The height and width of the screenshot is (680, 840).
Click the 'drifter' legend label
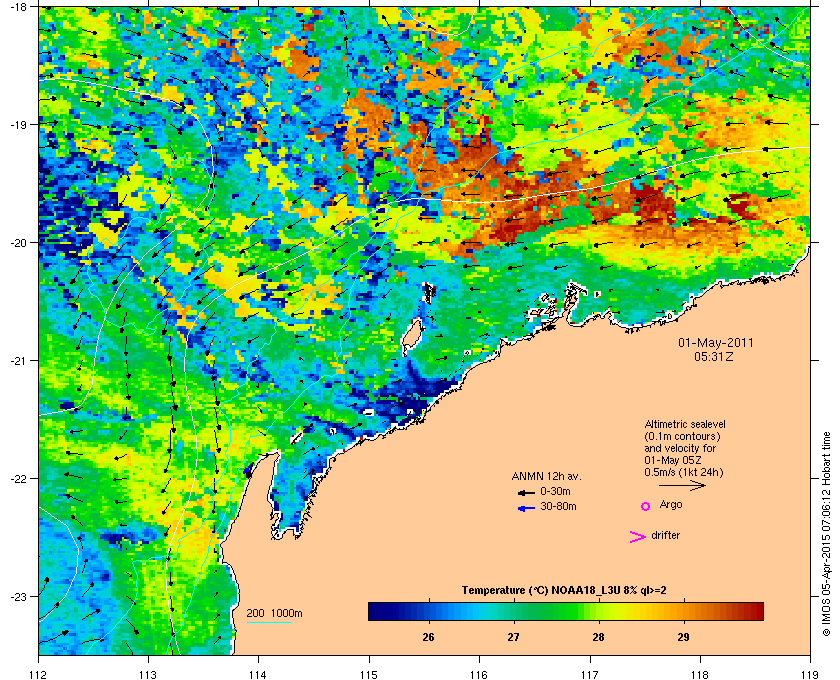(665, 535)
